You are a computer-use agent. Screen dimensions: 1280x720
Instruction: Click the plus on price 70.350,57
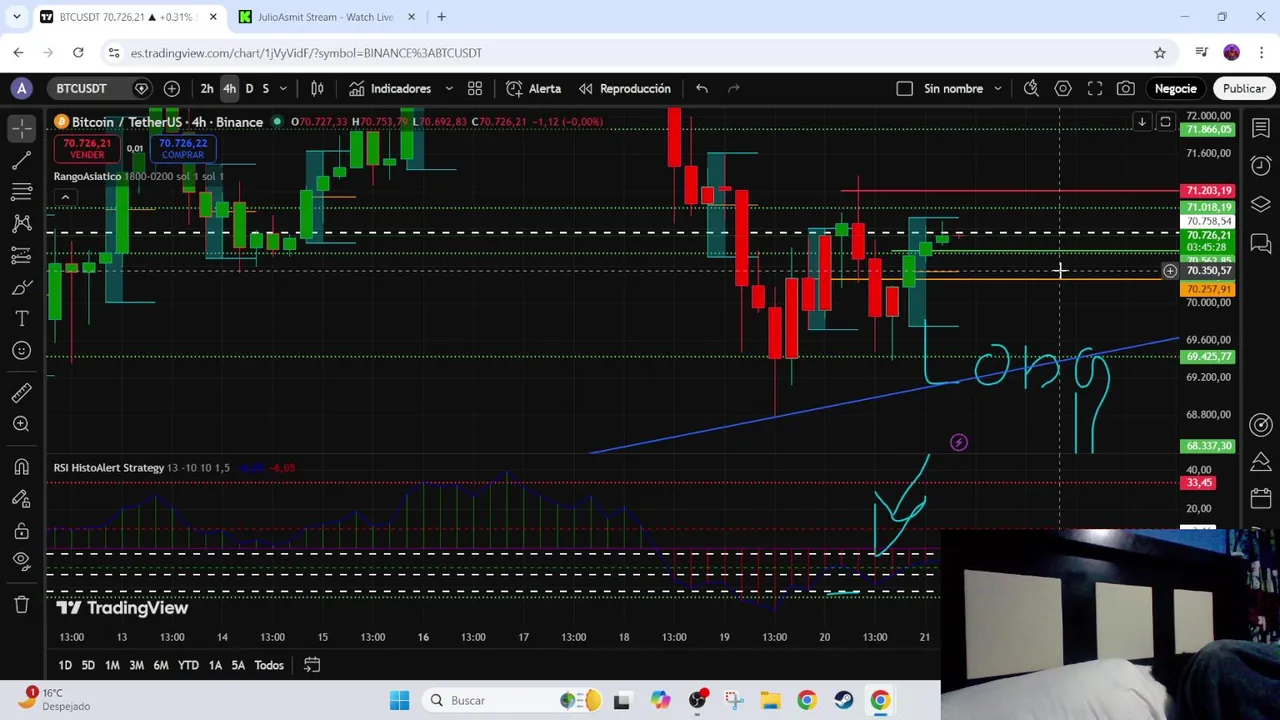click(1169, 271)
